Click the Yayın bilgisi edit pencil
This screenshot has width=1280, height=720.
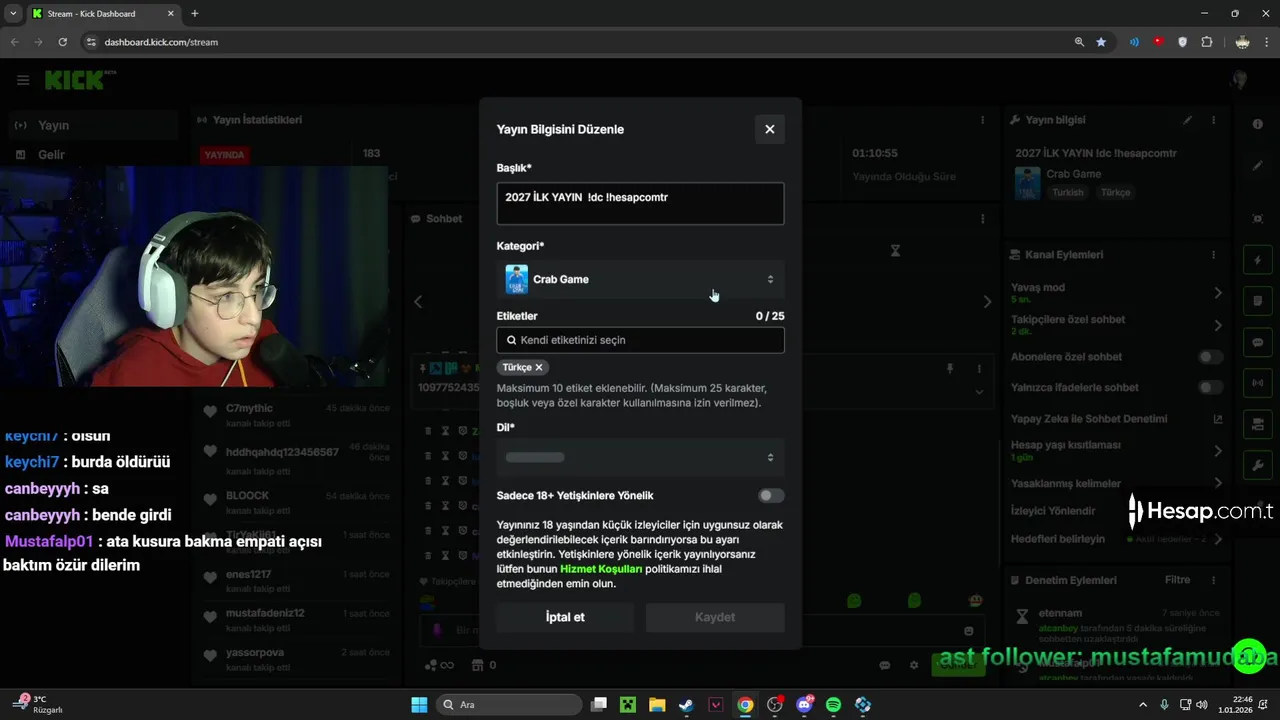pyautogui.click(x=1188, y=120)
